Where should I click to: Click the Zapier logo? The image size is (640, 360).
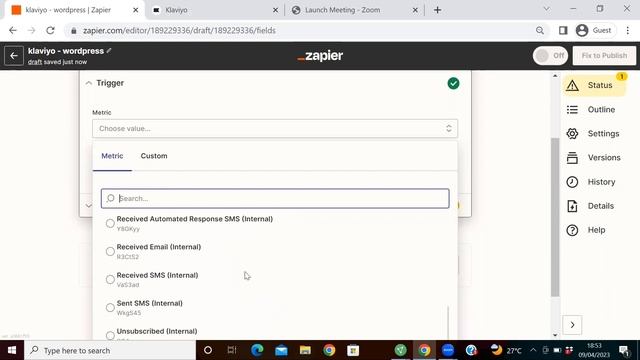click(320, 56)
